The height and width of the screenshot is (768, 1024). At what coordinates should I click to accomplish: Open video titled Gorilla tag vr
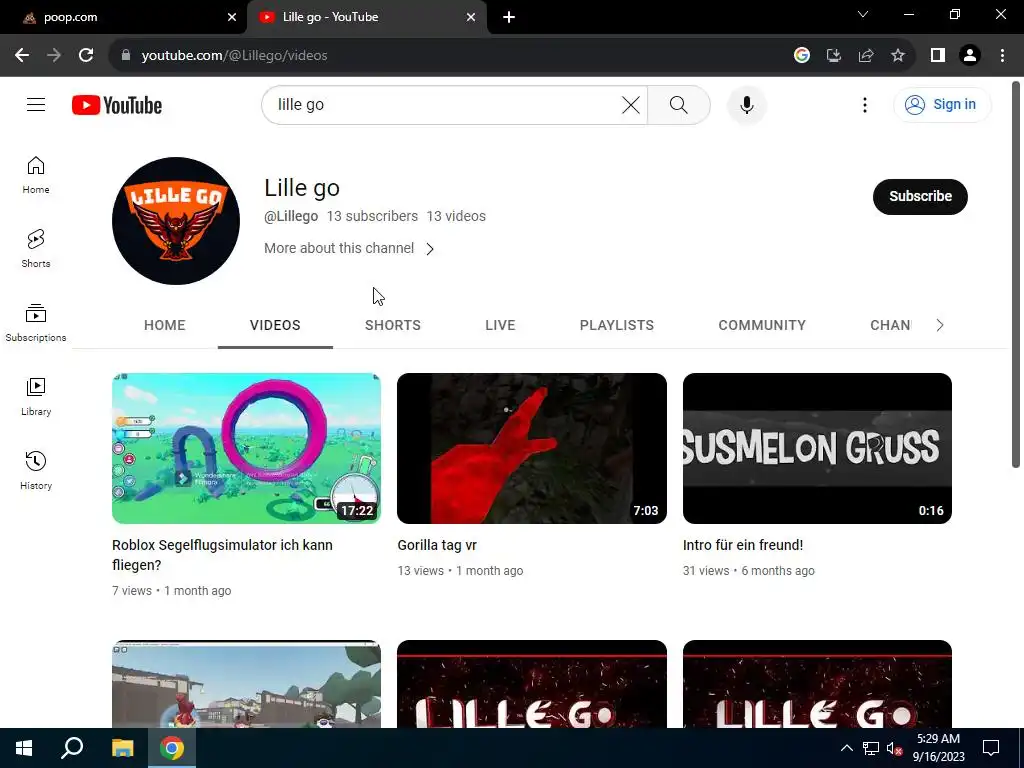pyautogui.click(x=437, y=545)
